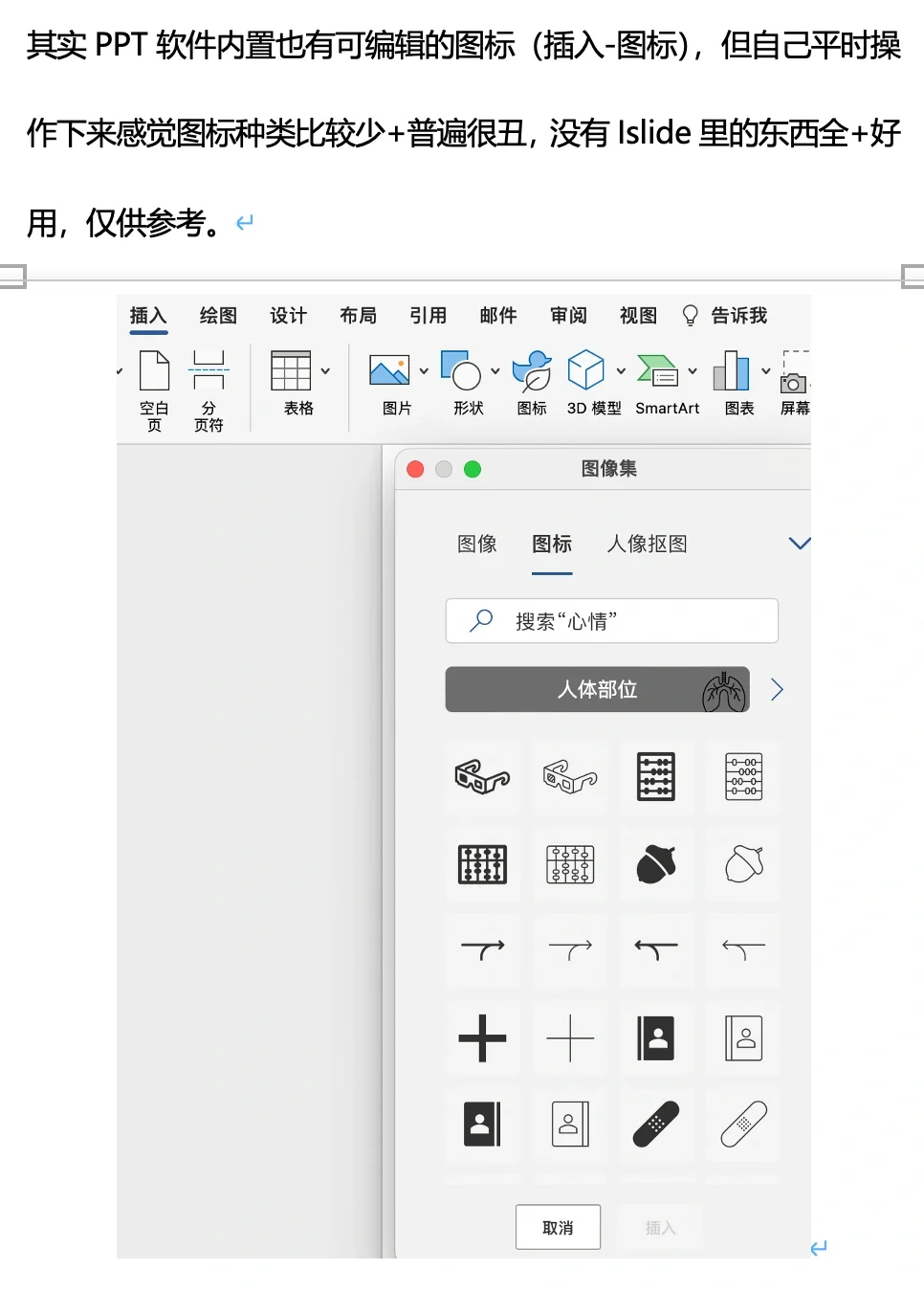Viewport: 924px width, 1292px height.
Task: Select the bandage icon in the gallery
Action: pos(656,1125)
